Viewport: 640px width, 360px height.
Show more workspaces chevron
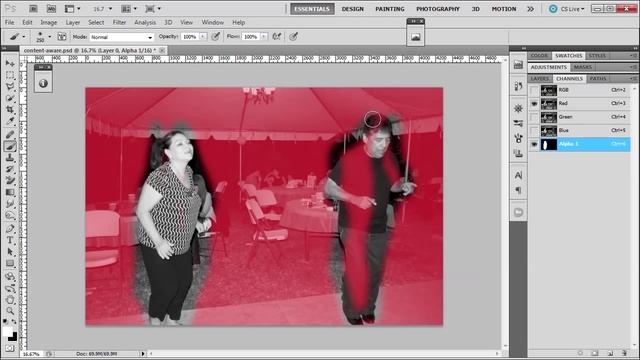530,9
